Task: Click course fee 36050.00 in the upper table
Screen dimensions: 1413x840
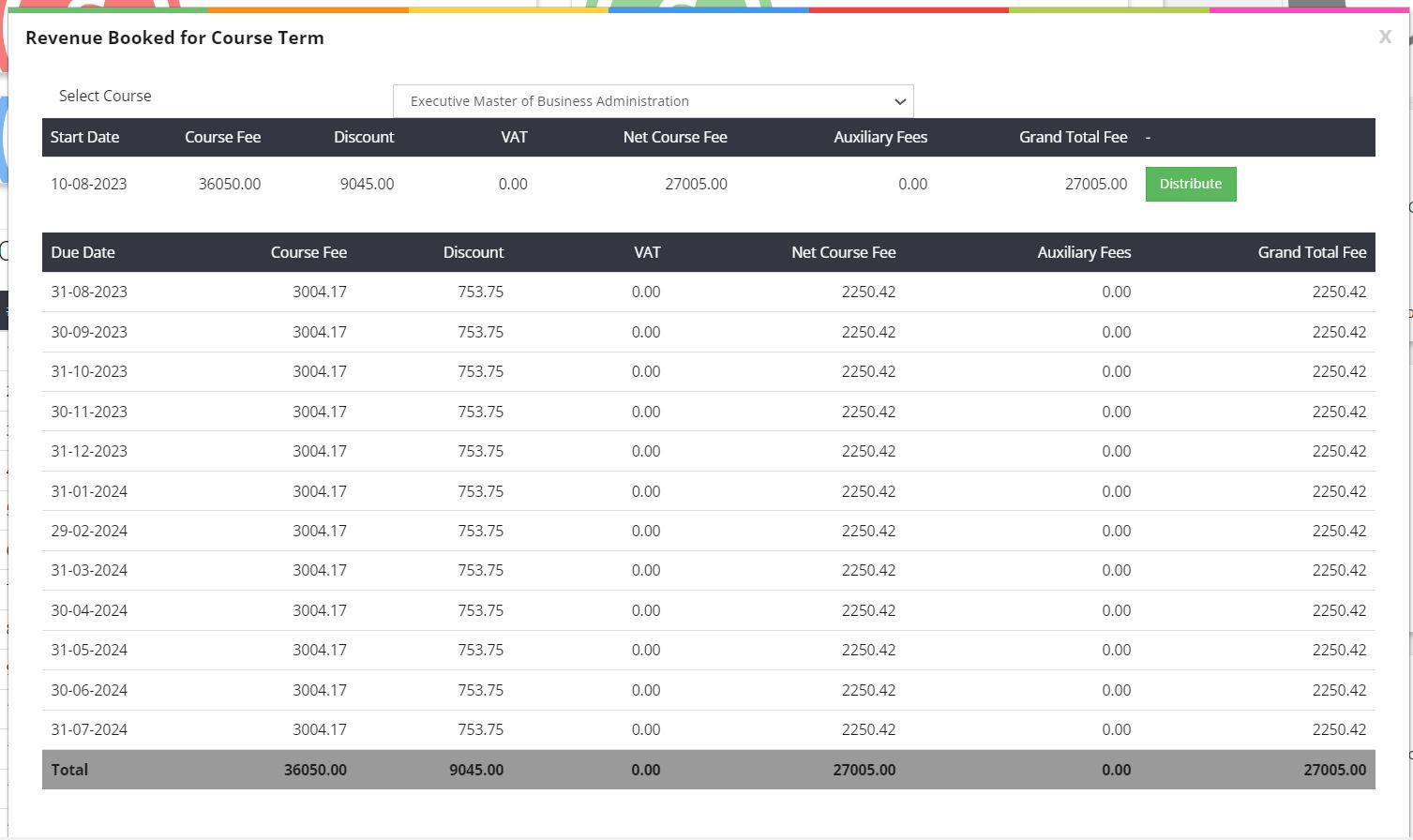Action: [230, 184]
